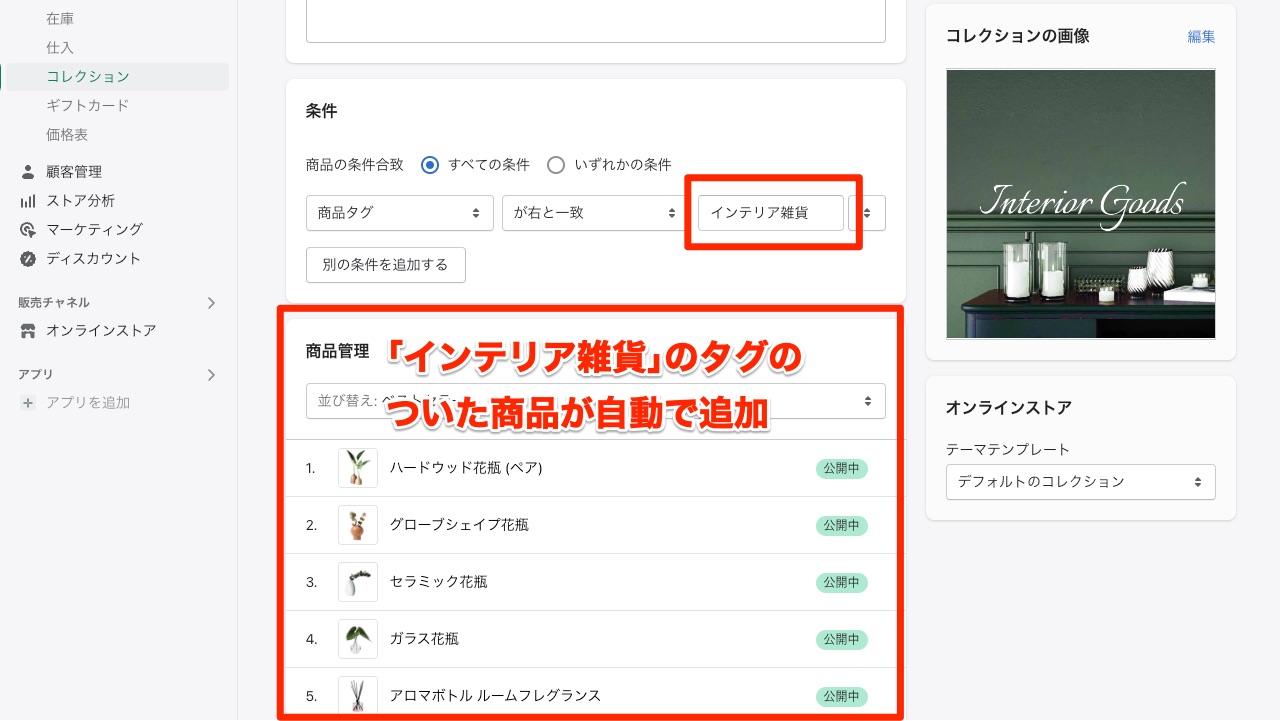Click the 公開中 badge for グローブシェイプ花瓶
Viewport: 1280px width, 721px height.
(841, 525)
